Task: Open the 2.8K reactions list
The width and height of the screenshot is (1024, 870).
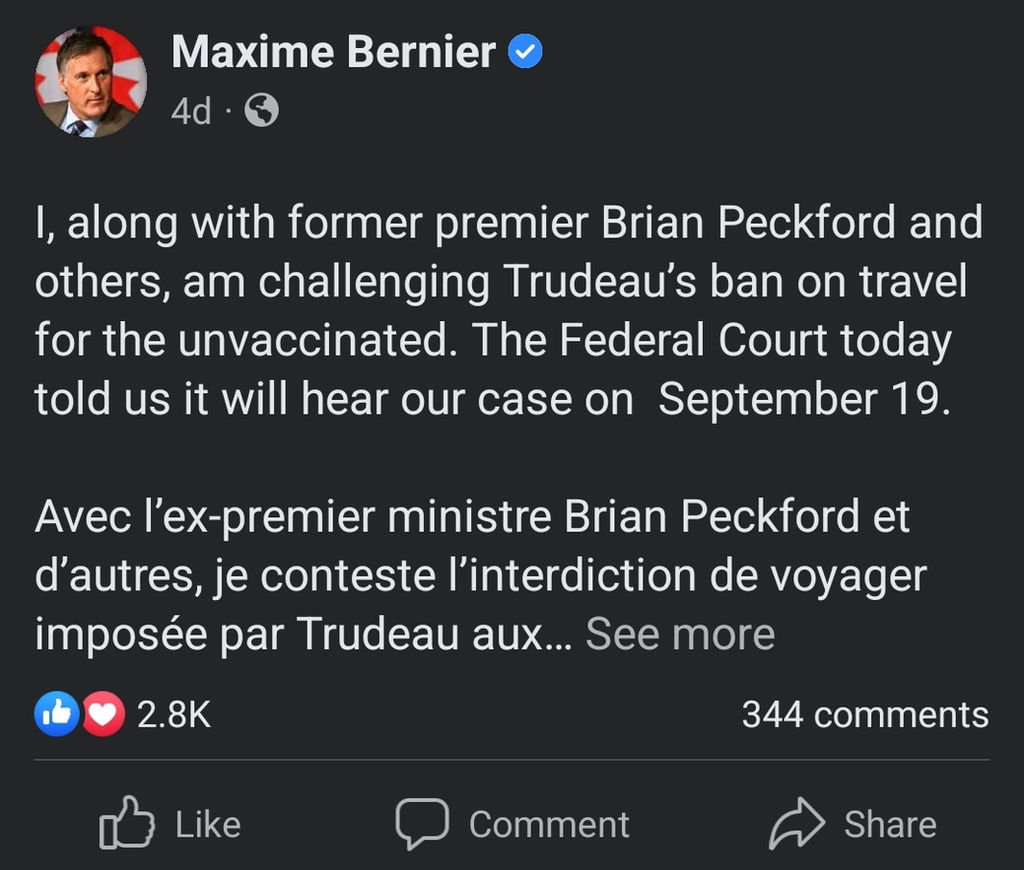Action: pyautogui.click(x=173, y=715)
